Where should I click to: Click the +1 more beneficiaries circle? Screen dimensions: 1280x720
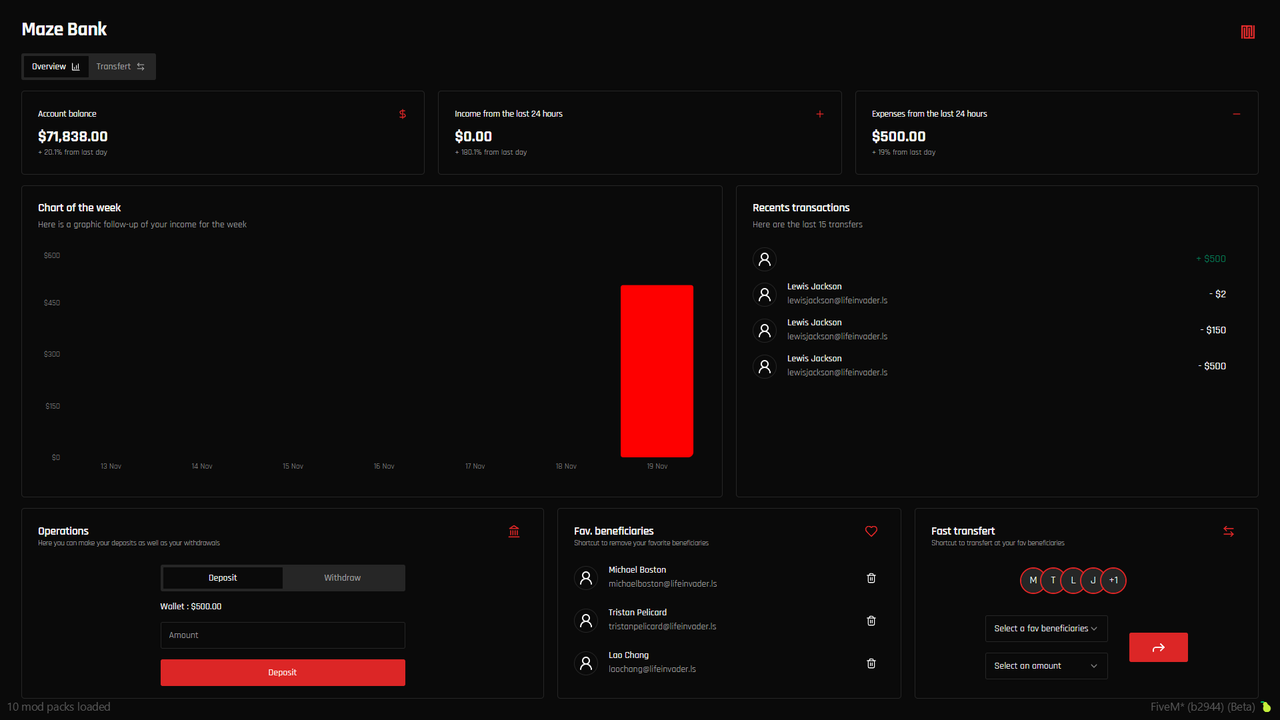pos(1114,581)
